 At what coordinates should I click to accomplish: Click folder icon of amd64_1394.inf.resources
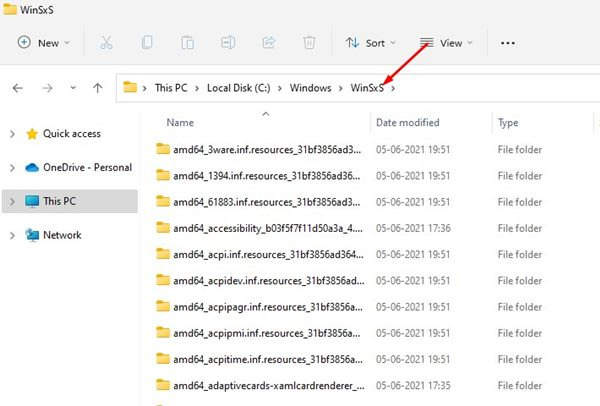point(163,175)
